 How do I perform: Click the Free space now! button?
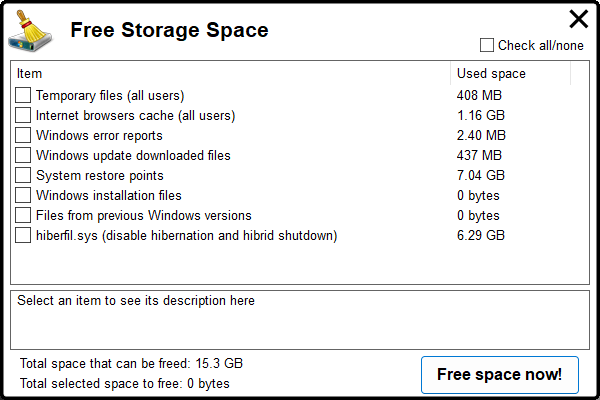500,375
